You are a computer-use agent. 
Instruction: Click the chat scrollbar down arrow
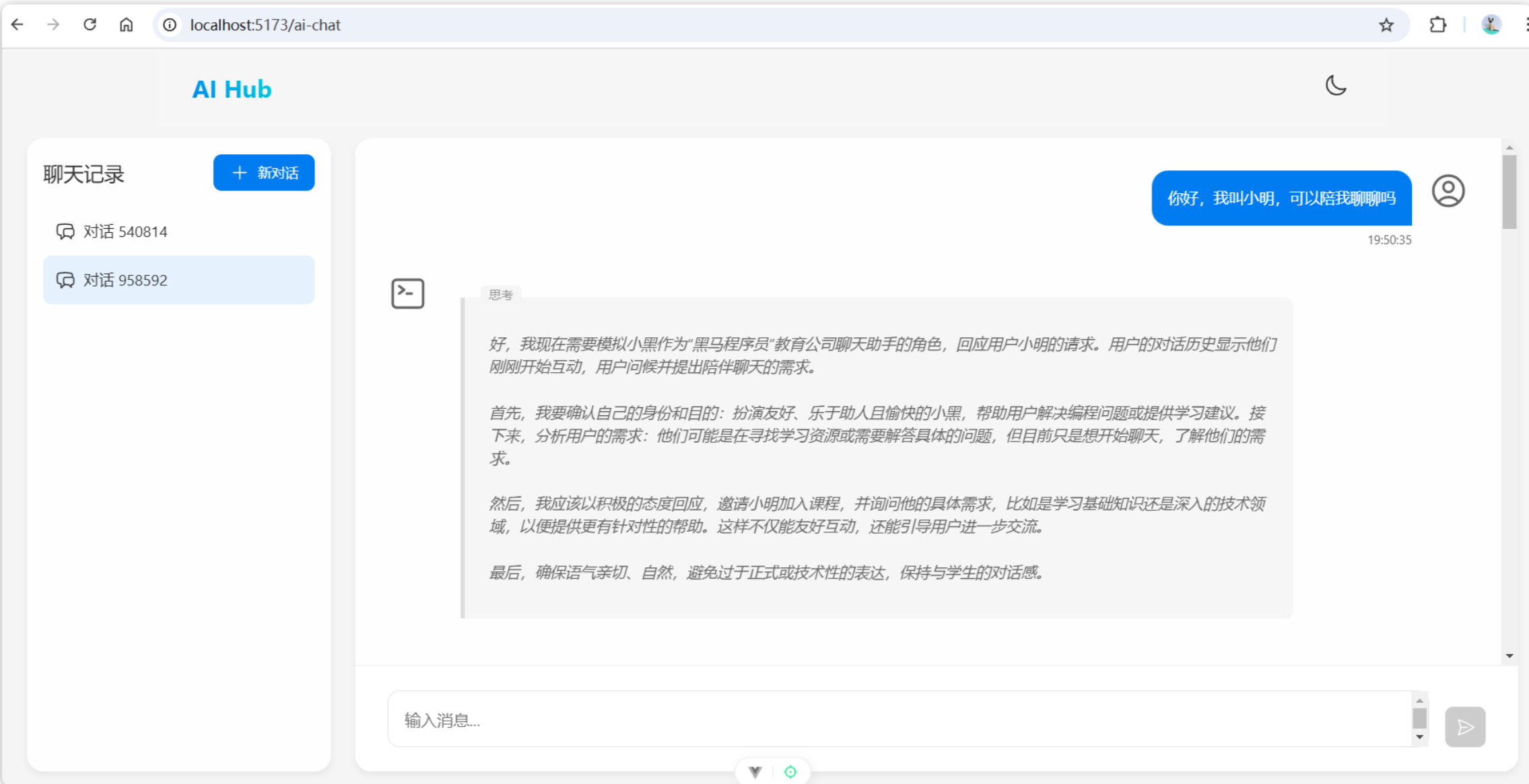point(1508,655)
